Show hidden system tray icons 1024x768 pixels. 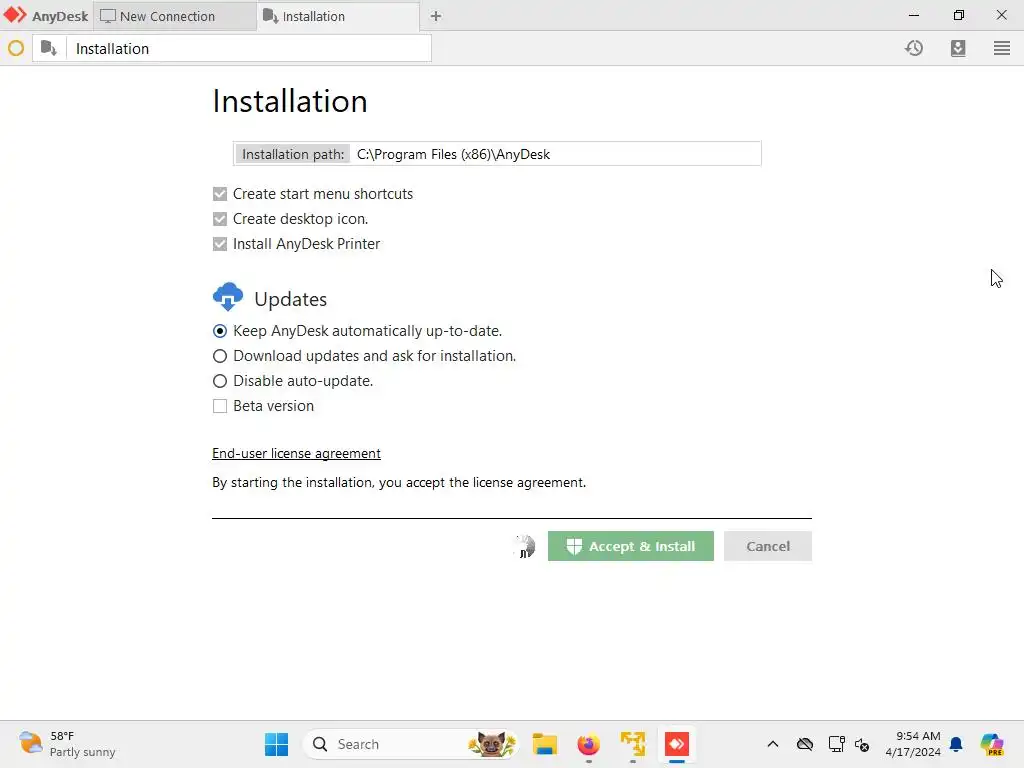(773, 744)
